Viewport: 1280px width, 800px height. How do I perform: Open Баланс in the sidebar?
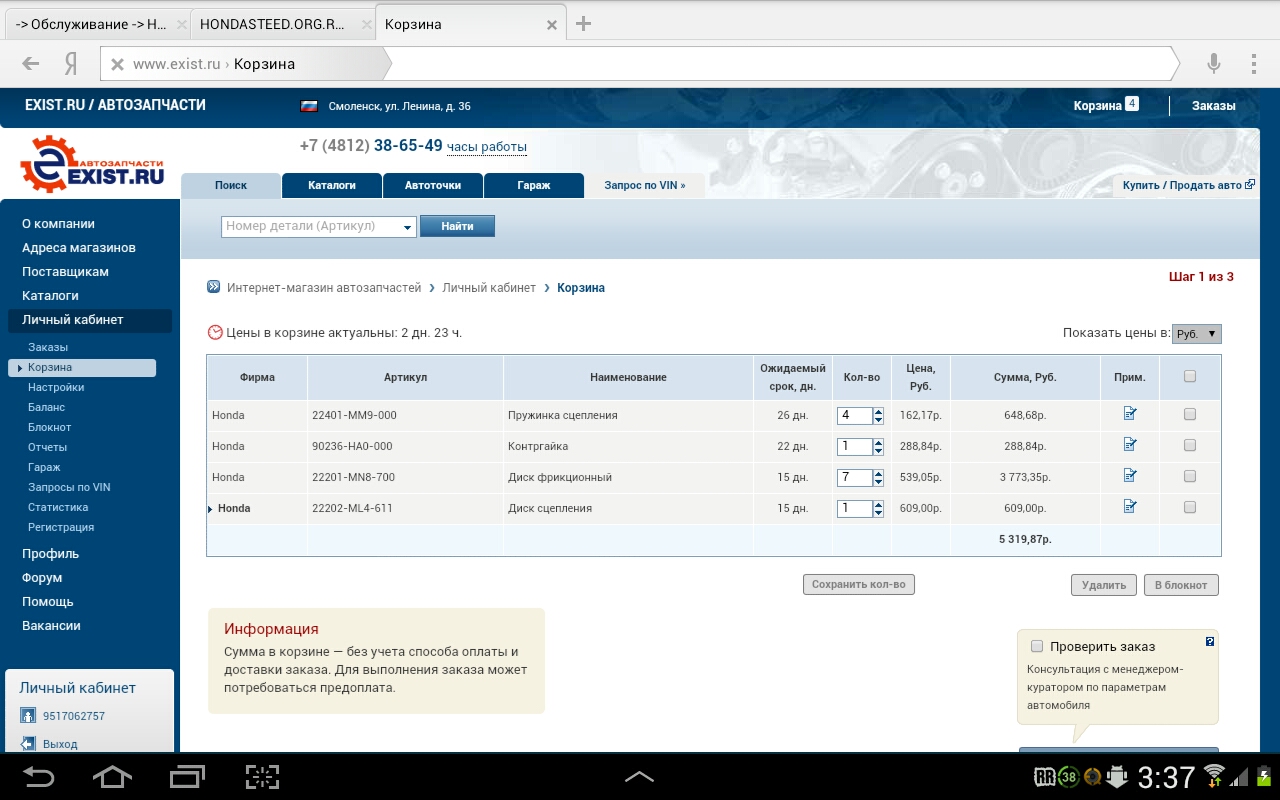pyautogui.click(x=47, y=407)
